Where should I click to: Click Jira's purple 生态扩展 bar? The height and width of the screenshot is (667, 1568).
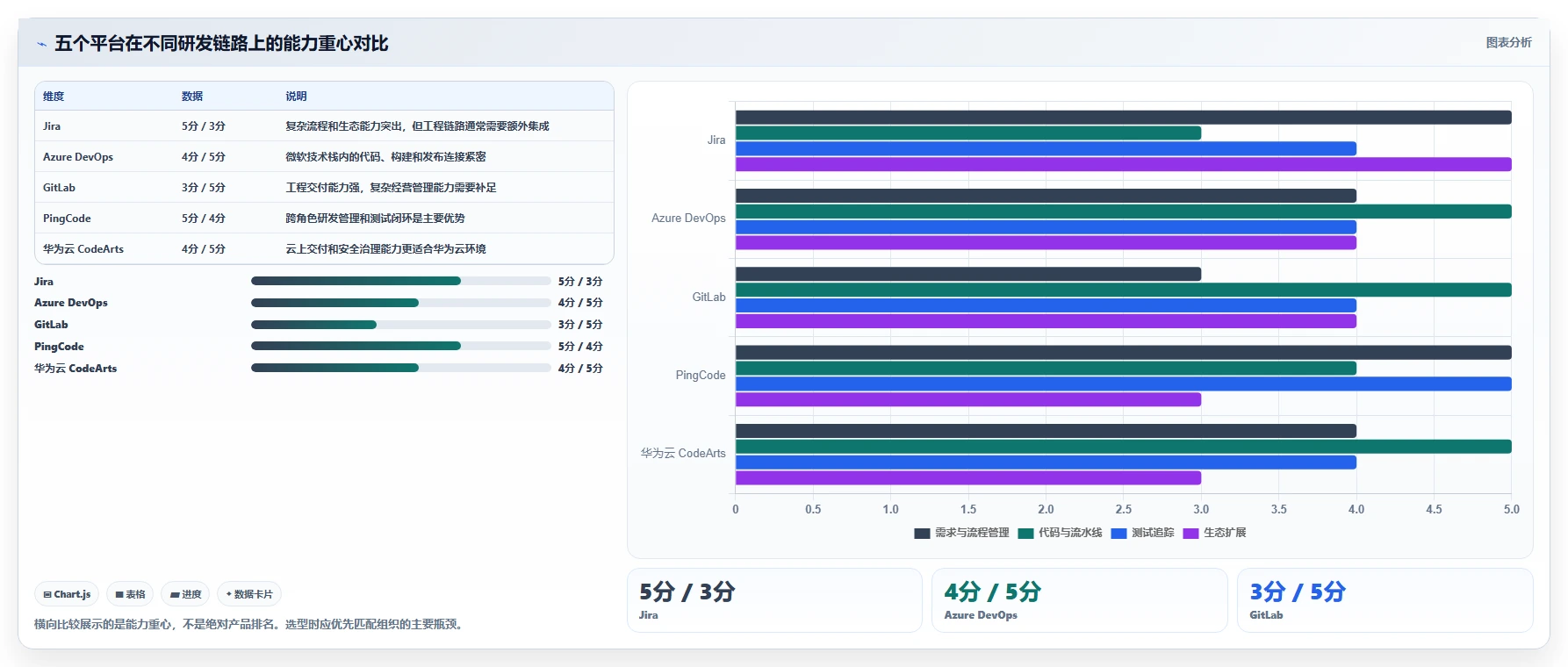tap(1124, 164)
